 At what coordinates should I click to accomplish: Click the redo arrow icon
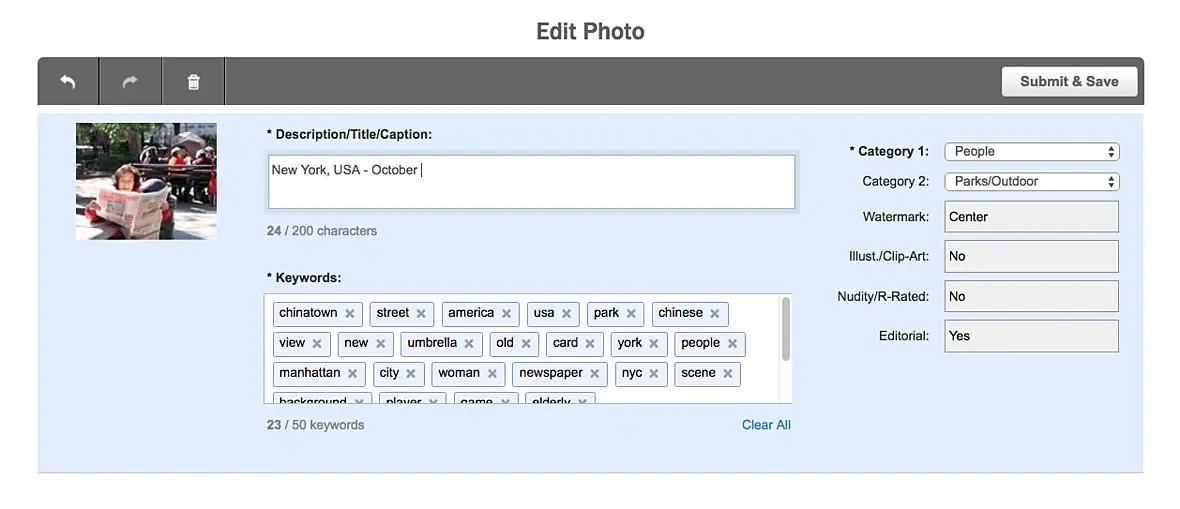tap(130, 82)
